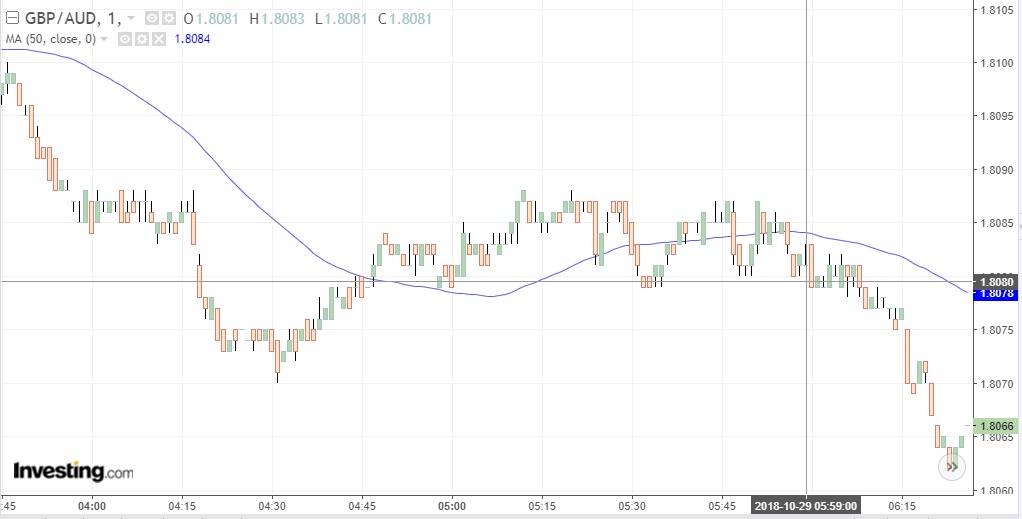Click the grey 1.8080 crosshair price label
This screenshot has height=519, width=1022.
coord(996,281)
